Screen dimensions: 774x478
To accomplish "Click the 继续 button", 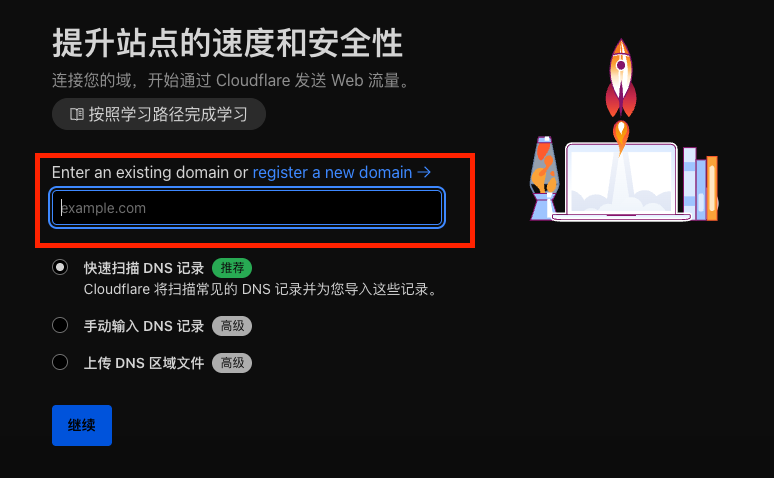I will 82,425.
